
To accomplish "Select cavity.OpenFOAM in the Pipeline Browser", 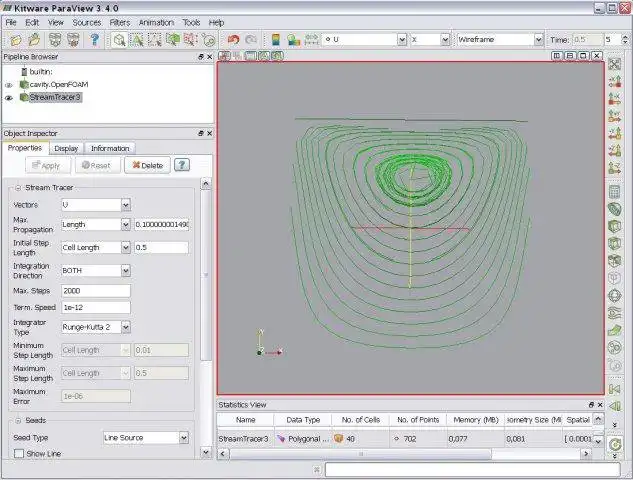I will (59, 84).
